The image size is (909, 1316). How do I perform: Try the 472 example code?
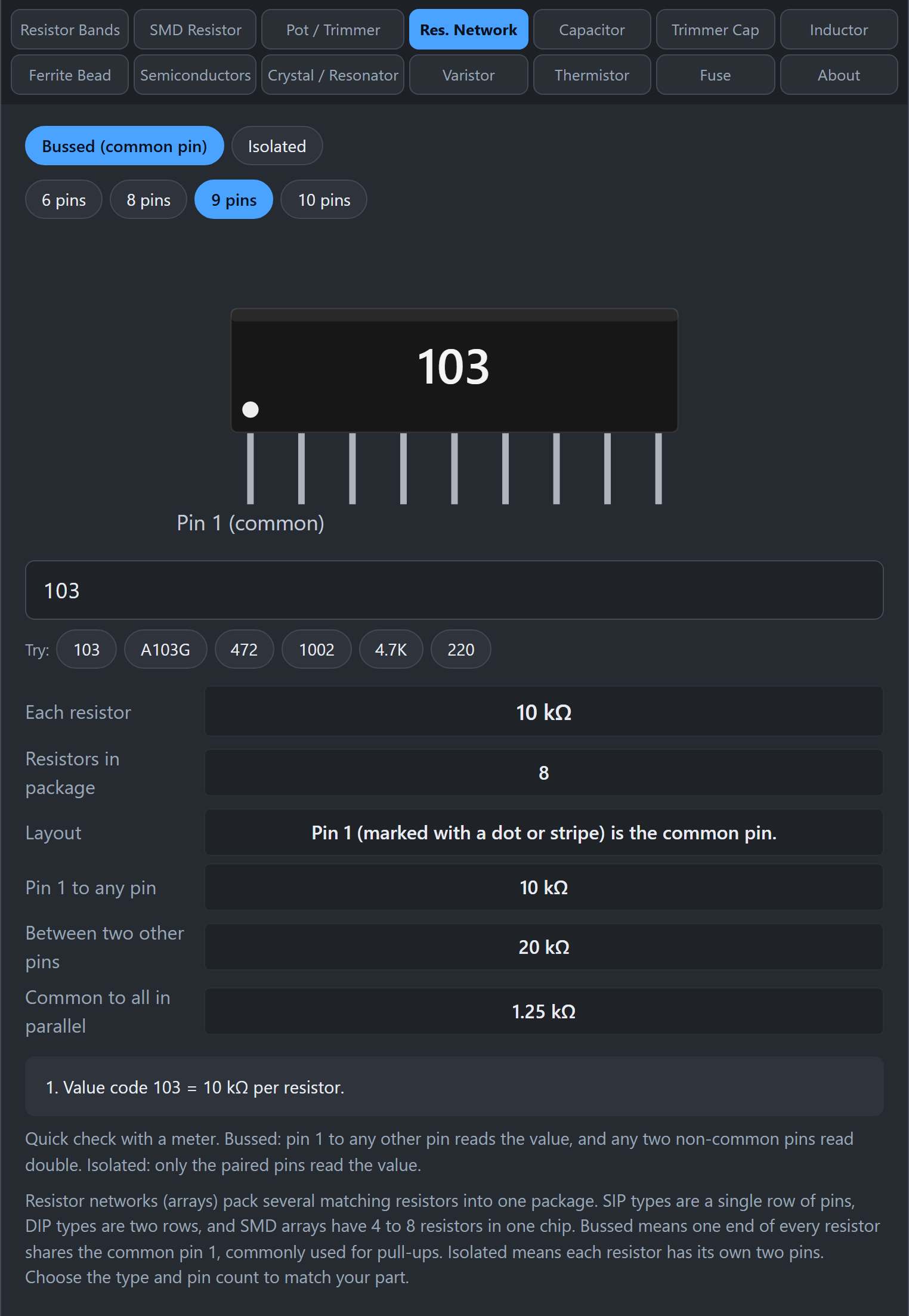click(244, 649)
